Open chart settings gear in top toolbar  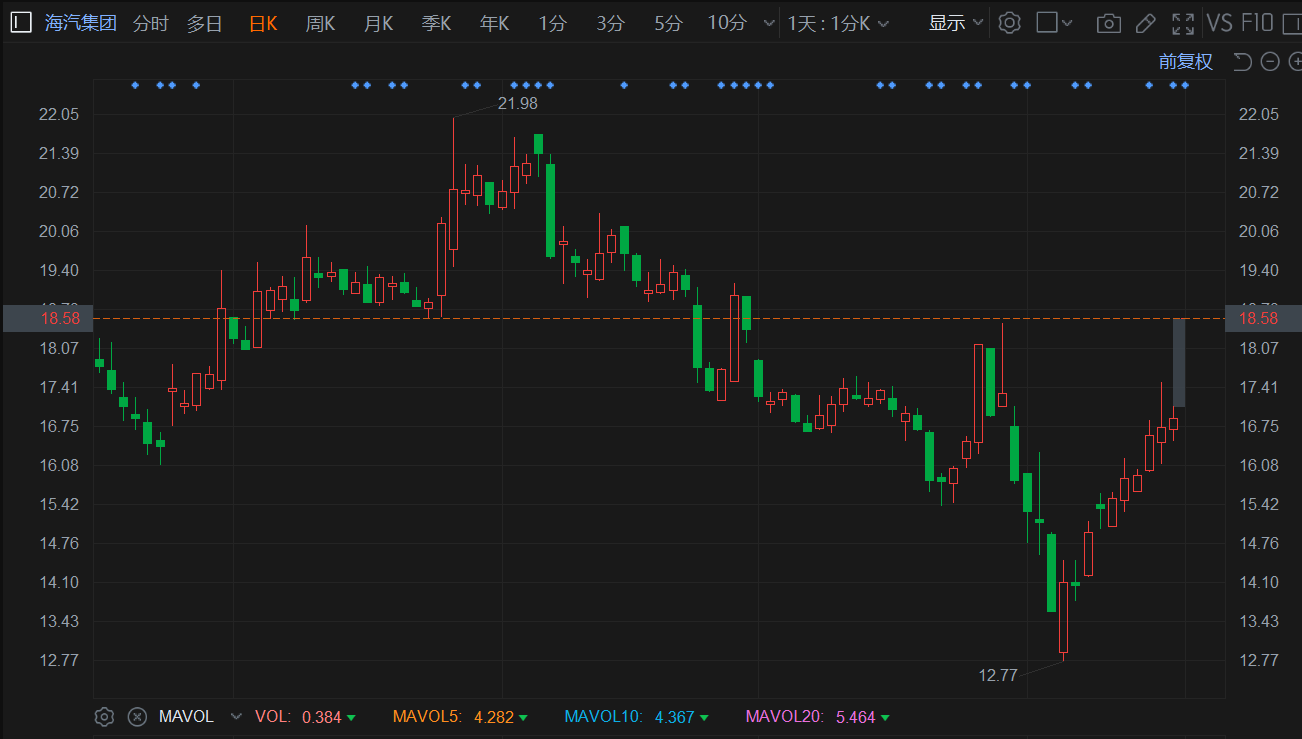[1009, 23]
